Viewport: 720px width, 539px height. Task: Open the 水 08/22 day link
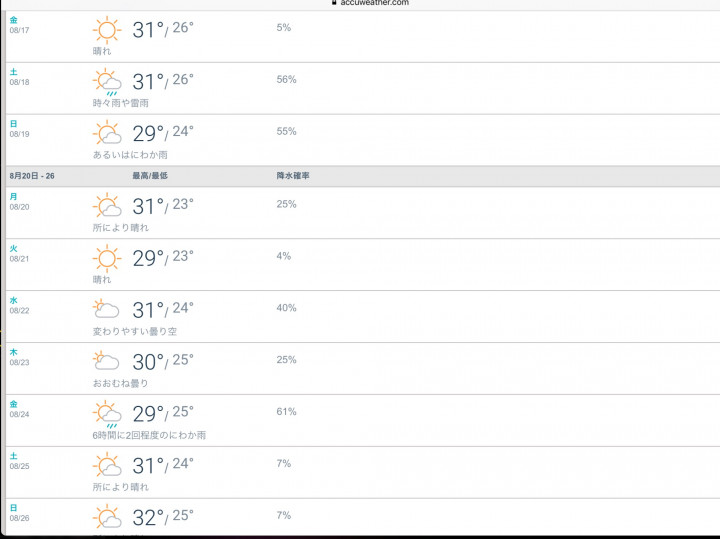(x=18, y=305)
